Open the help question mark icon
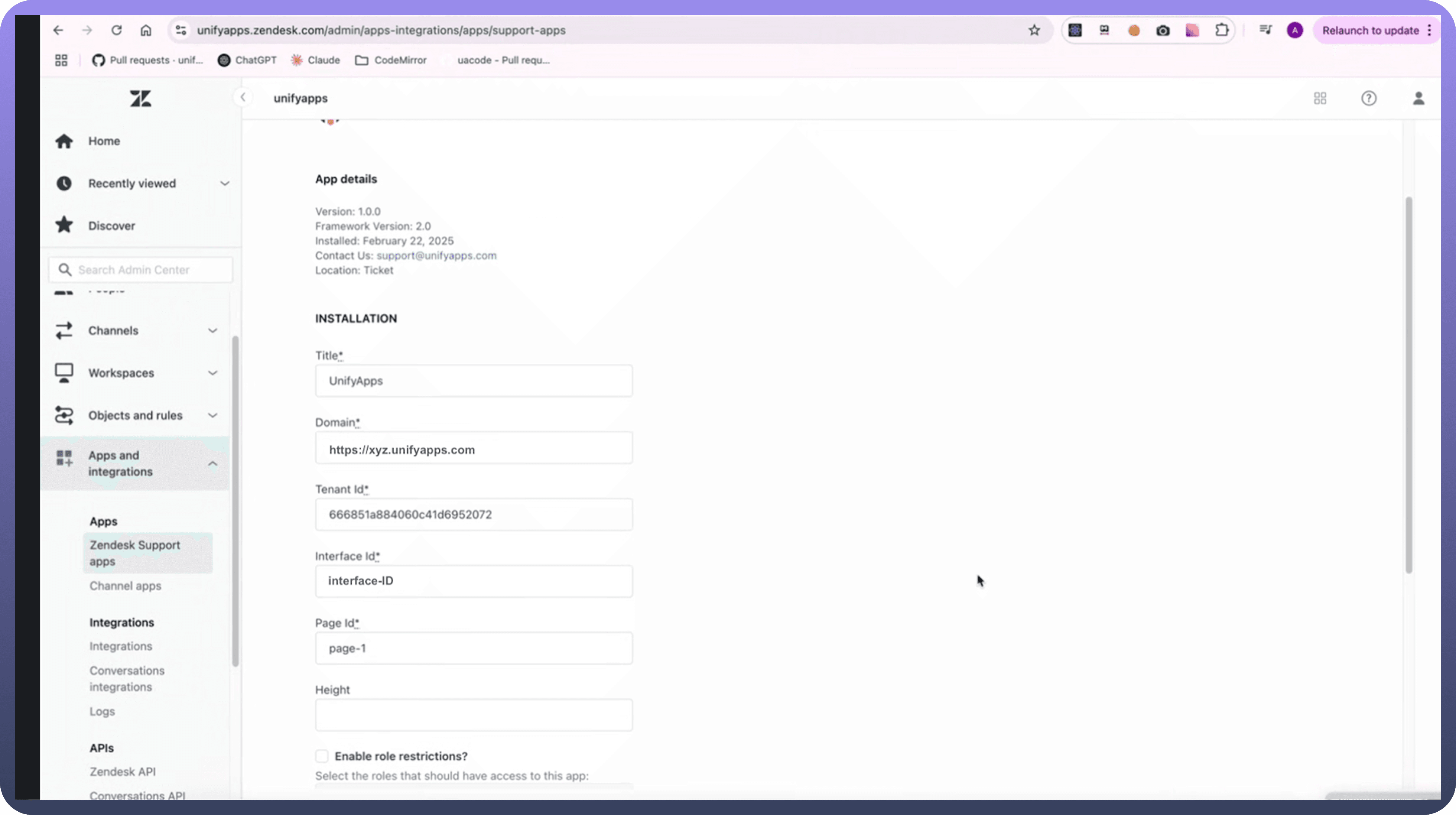The width and height of the screenshot is (1456, 815). [1368, 98]
